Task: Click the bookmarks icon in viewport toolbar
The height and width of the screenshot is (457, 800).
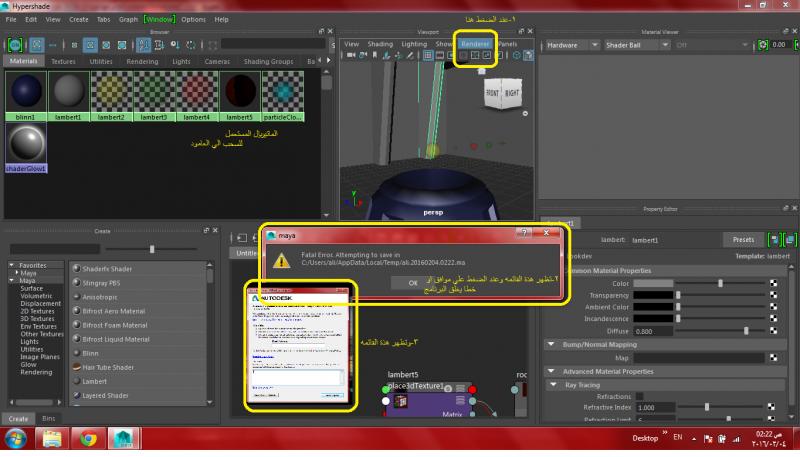Action: click(x=374, y=55)
